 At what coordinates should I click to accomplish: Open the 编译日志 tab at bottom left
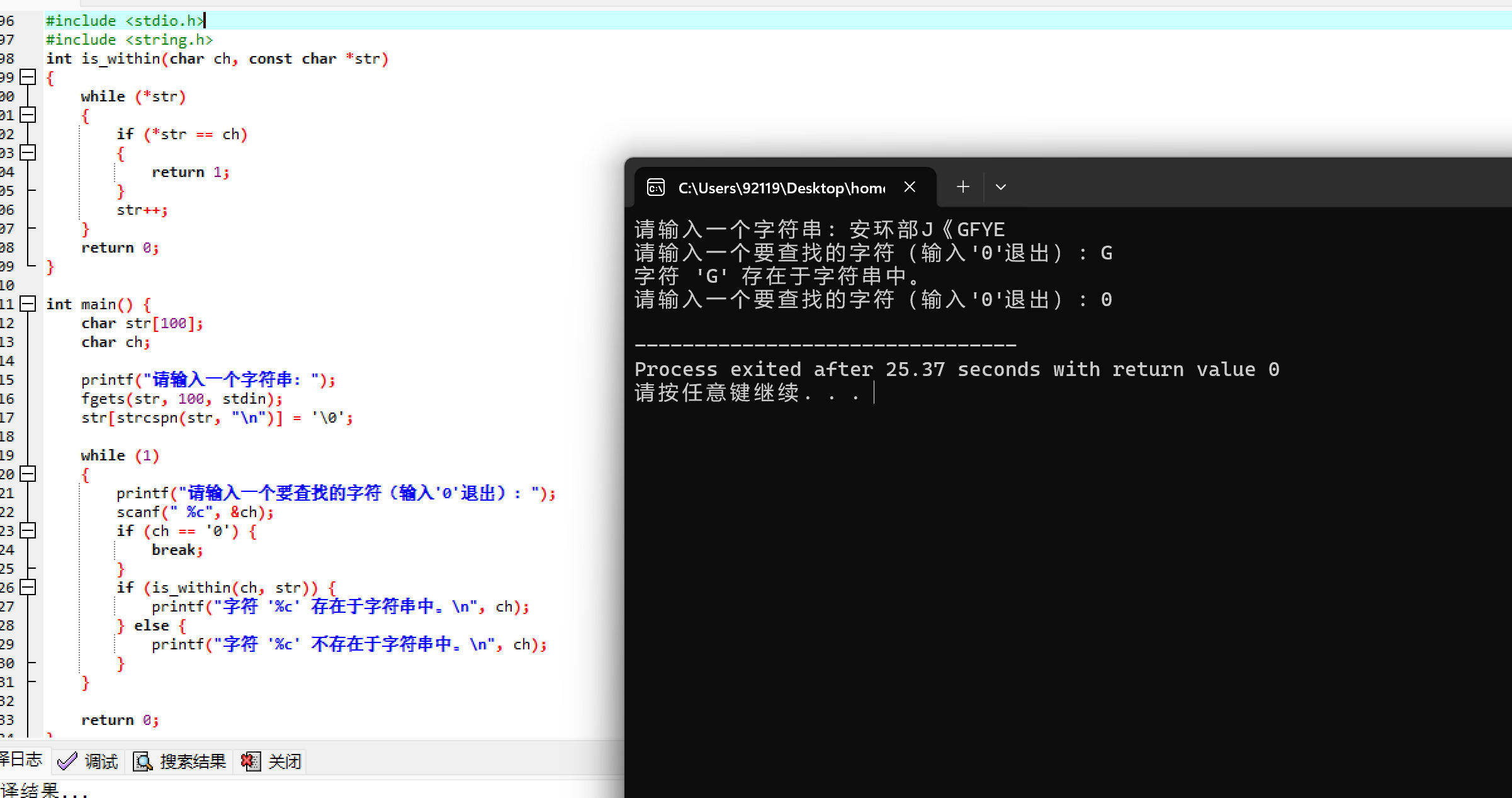(21, 760)
